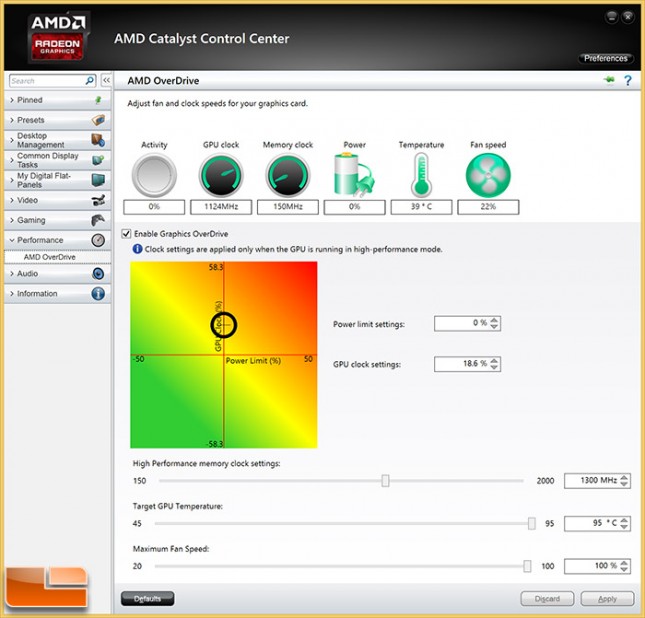Click the Temperature thermometer icon

pyautogui.click(x=421, y=175)
